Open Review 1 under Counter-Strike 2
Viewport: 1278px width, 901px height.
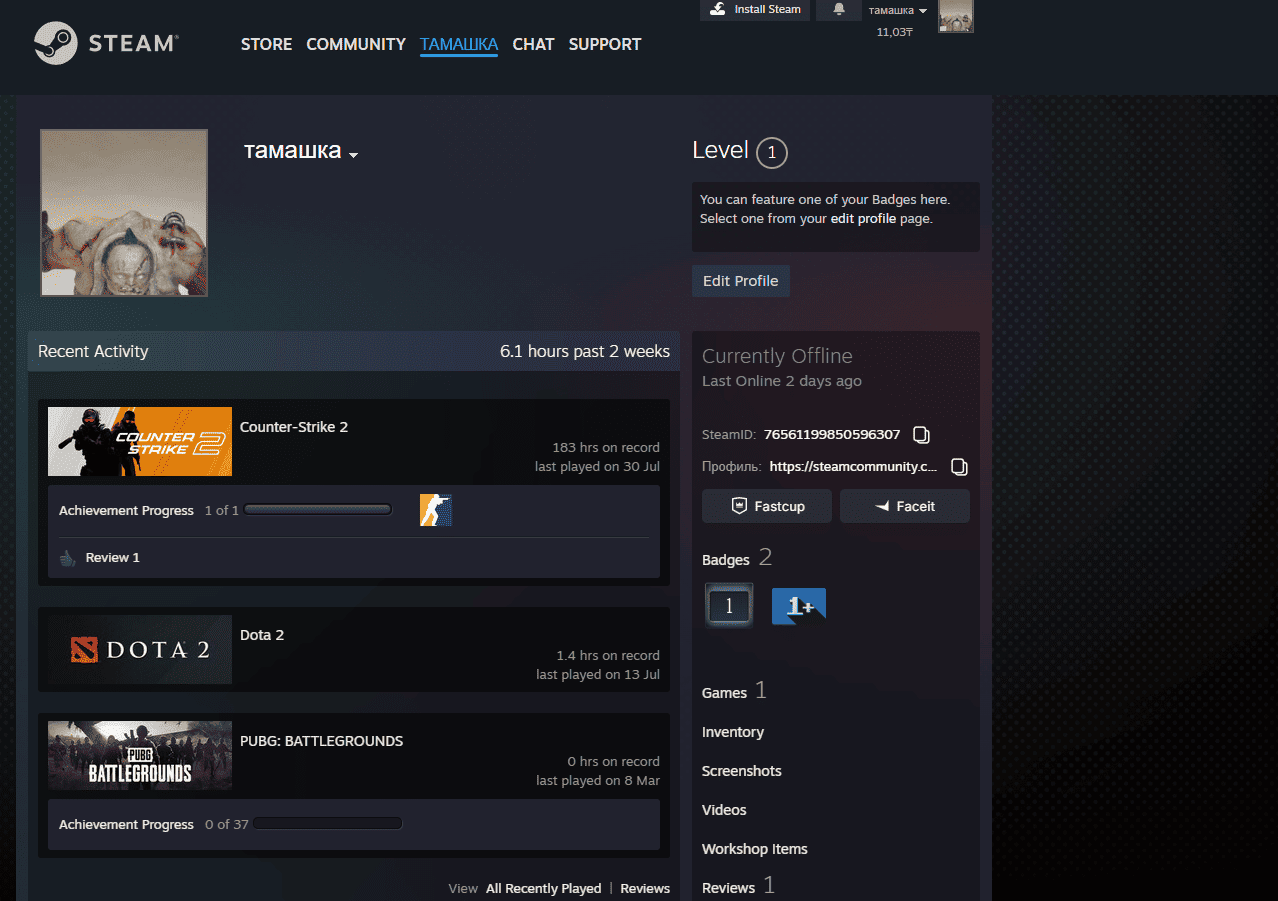[x=113, y=558]
